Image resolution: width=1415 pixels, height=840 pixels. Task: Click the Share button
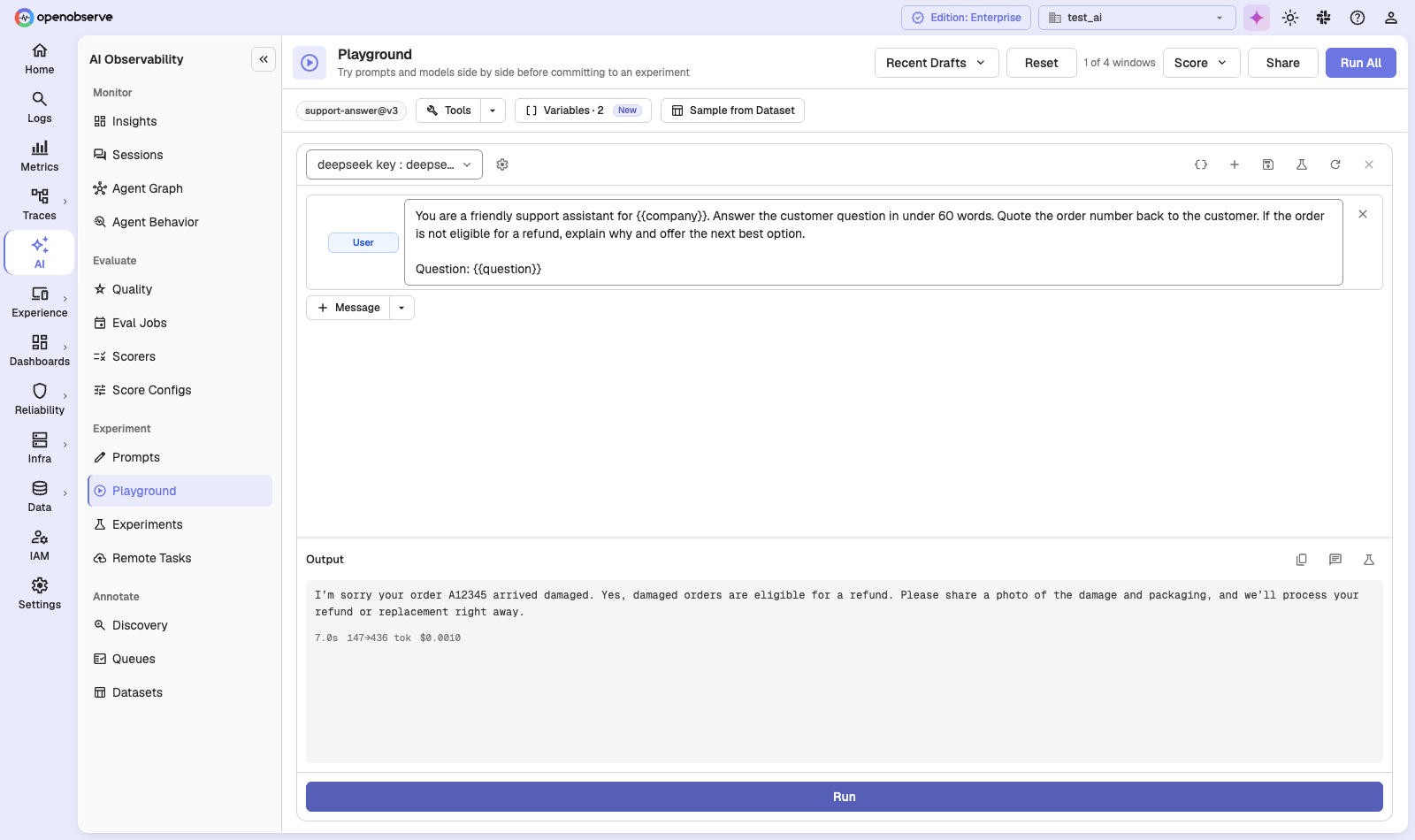tap(1282, 63)
